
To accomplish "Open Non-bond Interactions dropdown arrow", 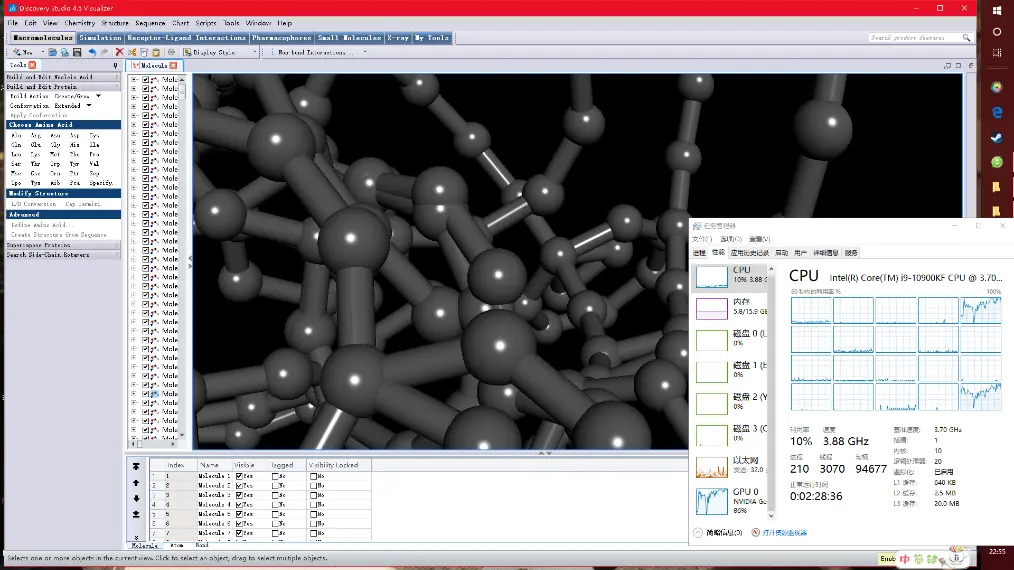I will pyautogui.click(x=365, y=52).
